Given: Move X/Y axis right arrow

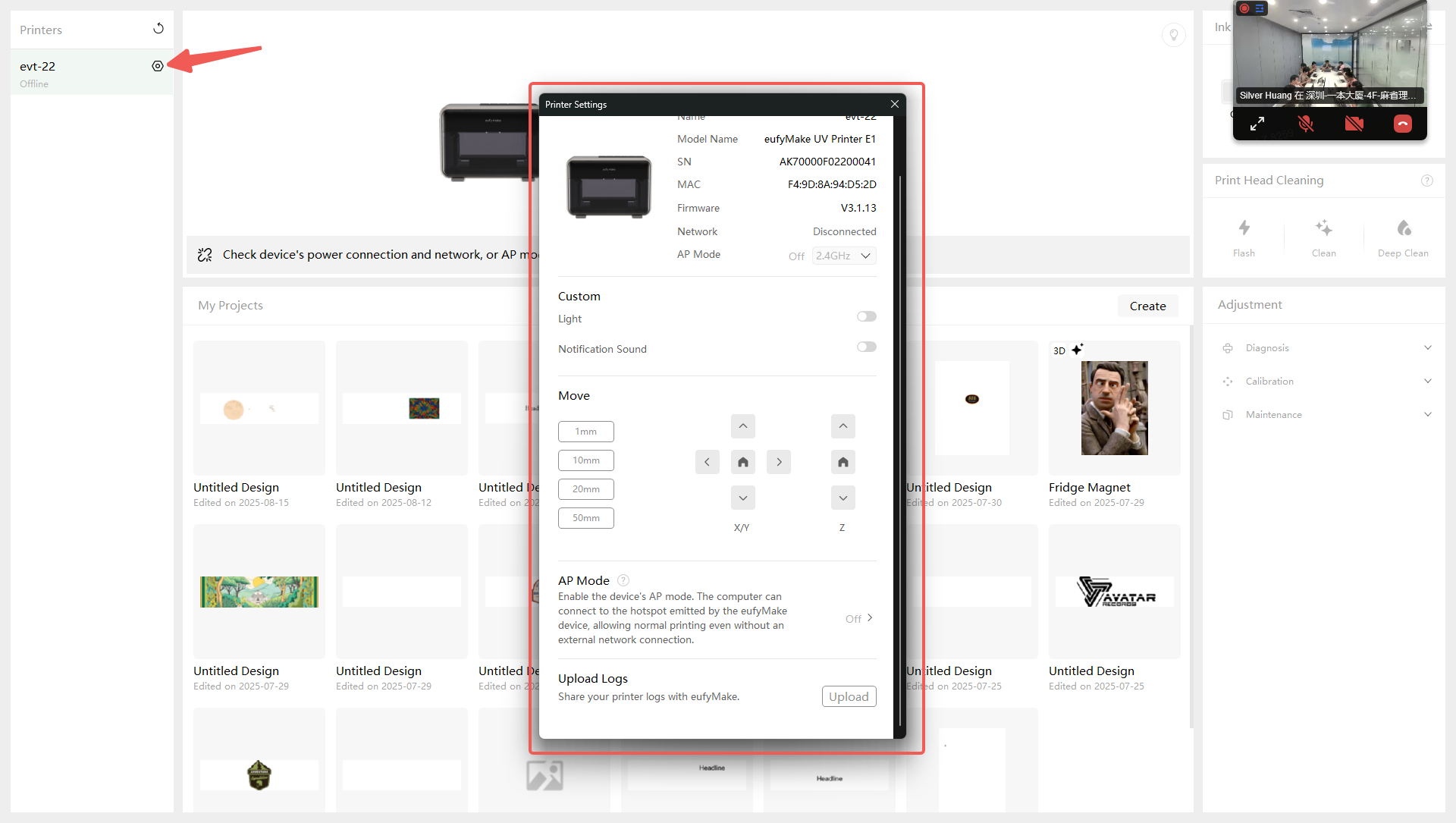Looking at the screenshot, I should pos(779,462).
